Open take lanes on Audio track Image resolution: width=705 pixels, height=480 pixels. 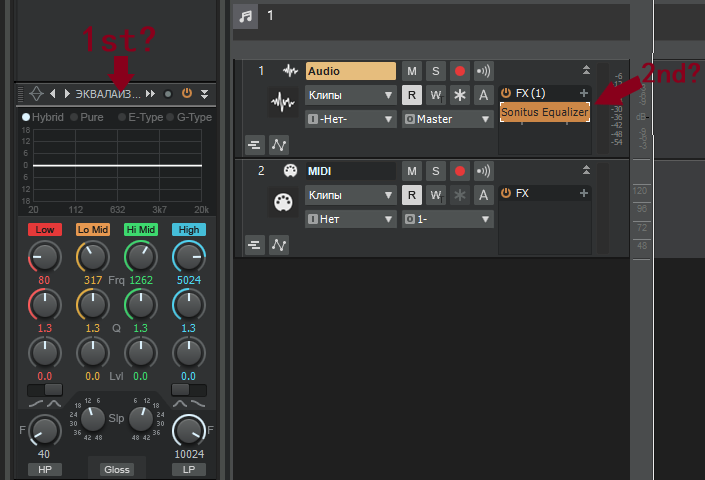click(x=255, y=145)
